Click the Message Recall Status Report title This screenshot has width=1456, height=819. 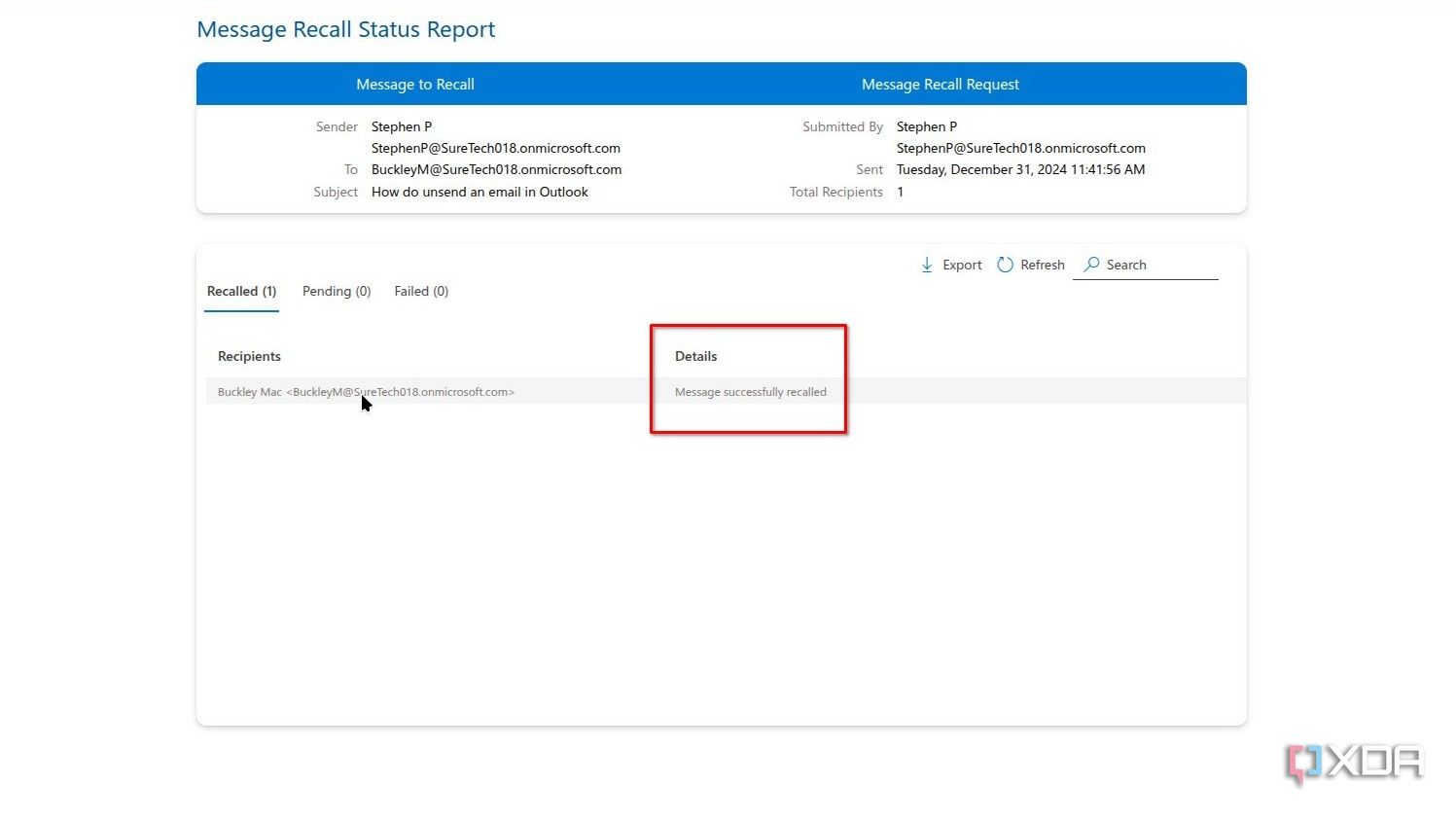click(346, 29)
